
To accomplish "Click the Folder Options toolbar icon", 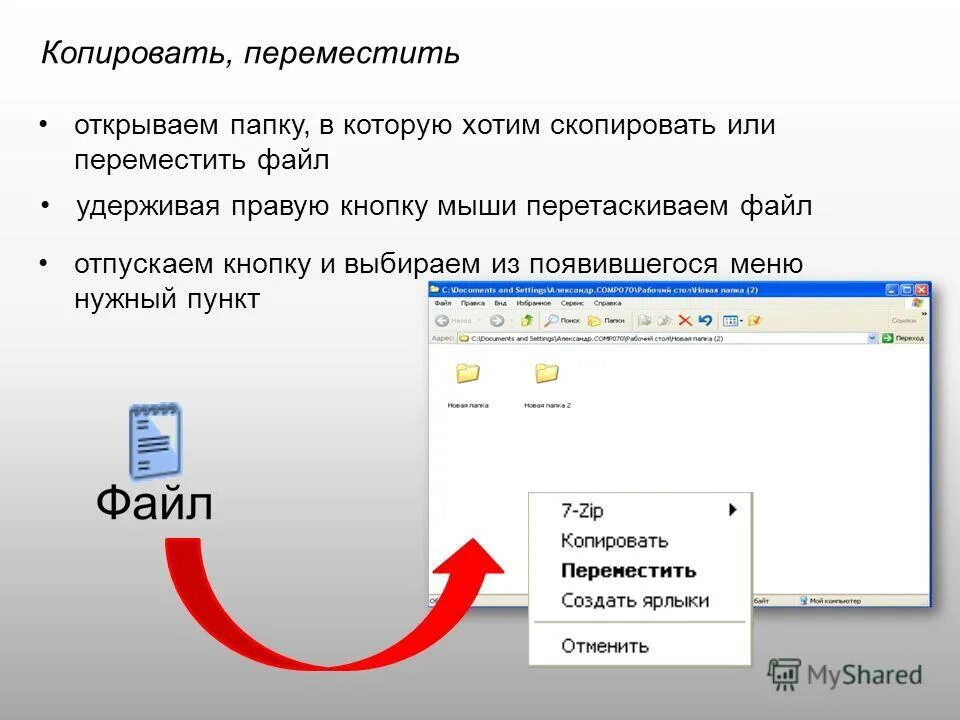I will (754, 320).
